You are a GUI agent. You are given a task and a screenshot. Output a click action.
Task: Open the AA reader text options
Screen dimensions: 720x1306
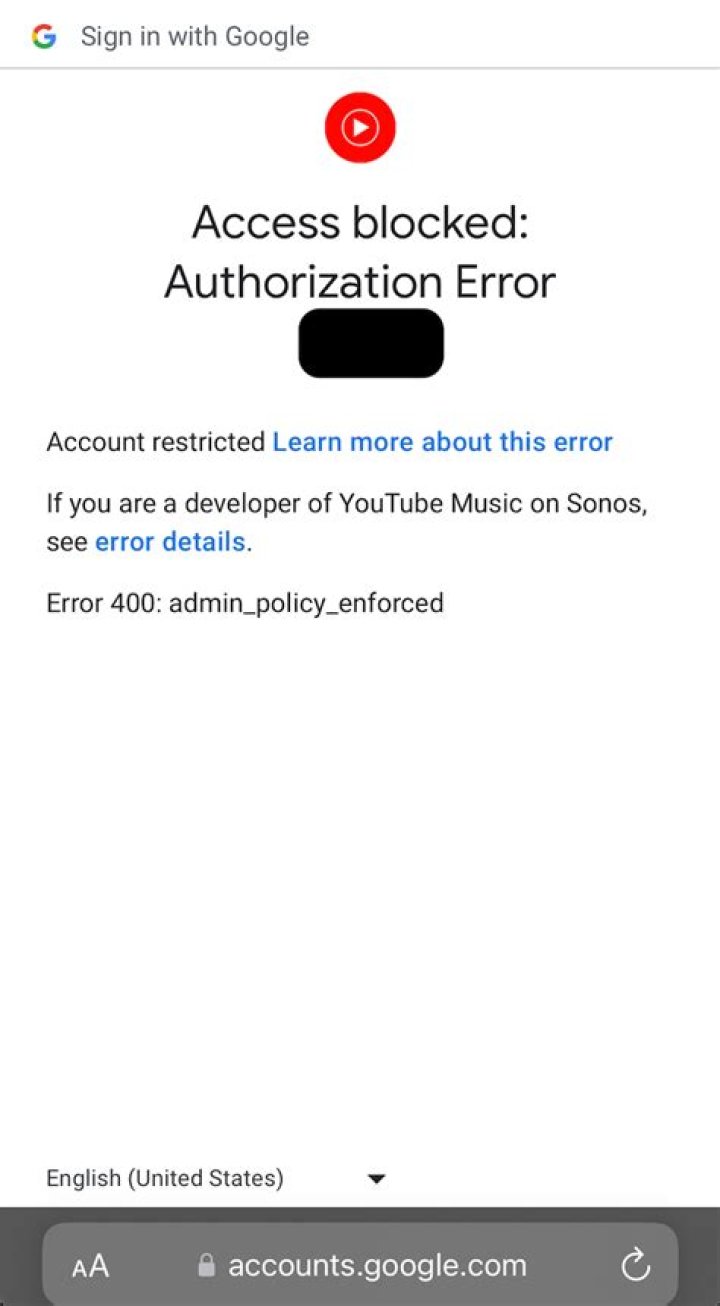coord(90,1267)
